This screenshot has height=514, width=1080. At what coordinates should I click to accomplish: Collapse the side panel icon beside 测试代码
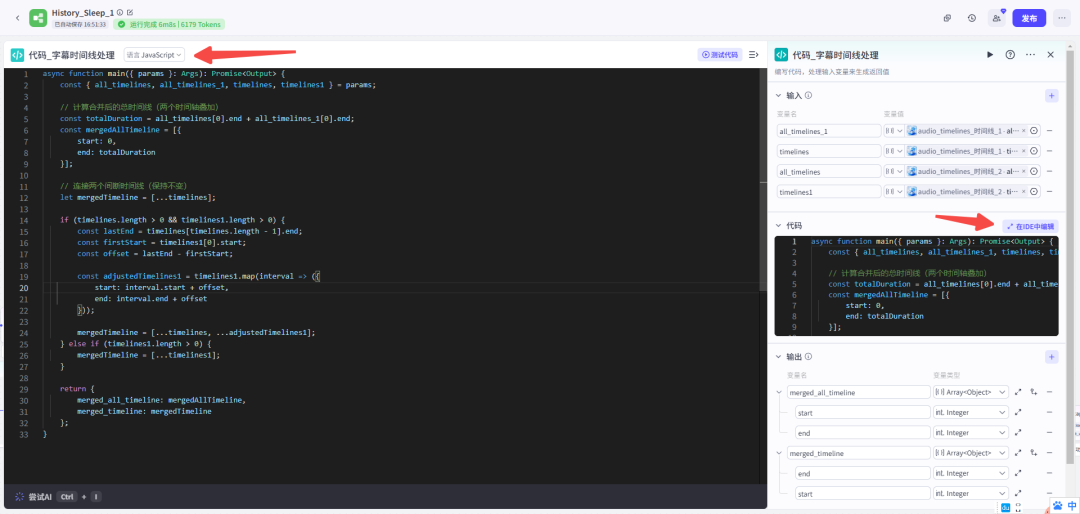pos(754,54)
